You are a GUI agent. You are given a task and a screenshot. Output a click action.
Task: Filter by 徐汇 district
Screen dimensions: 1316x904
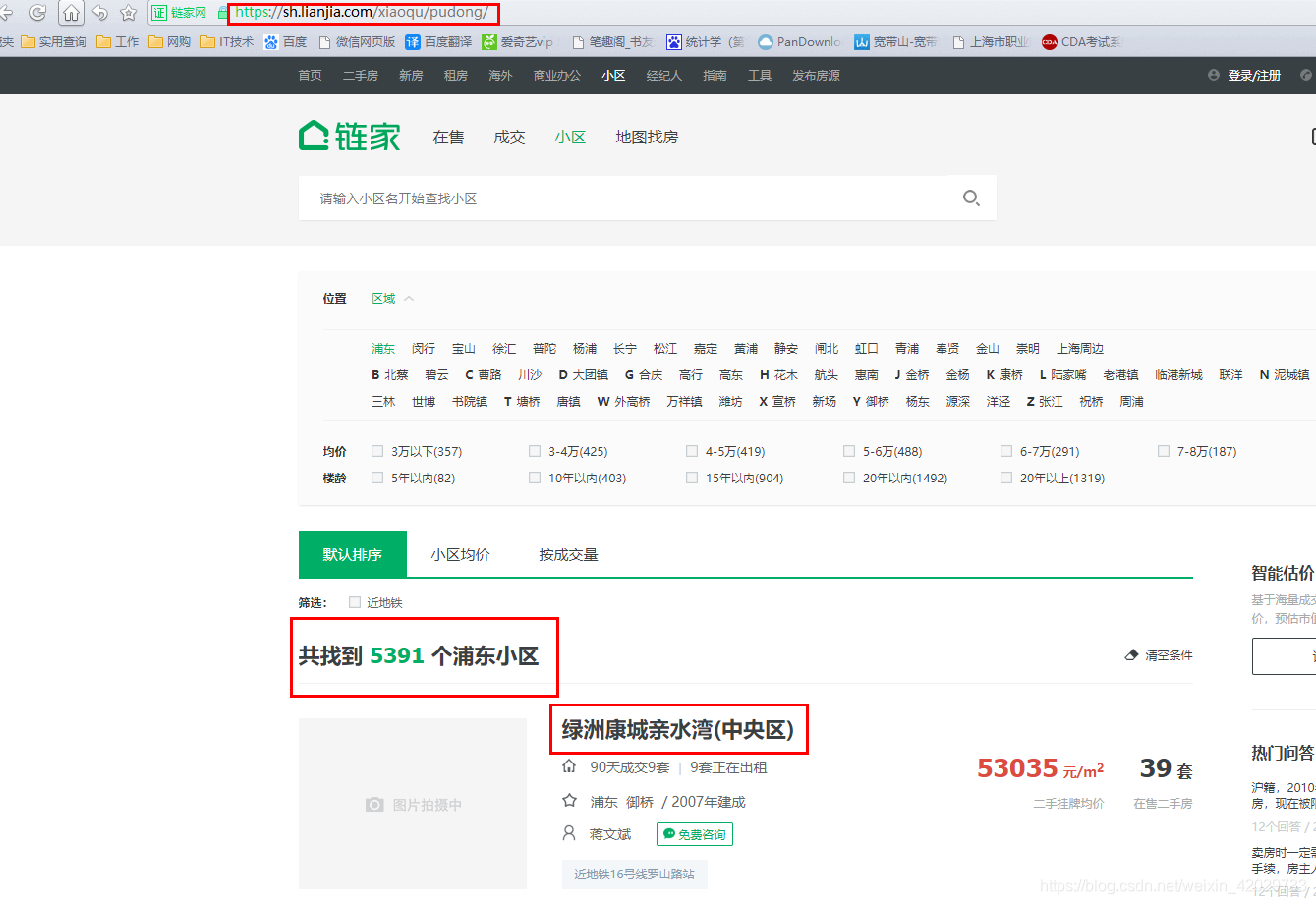coord(504,349)
